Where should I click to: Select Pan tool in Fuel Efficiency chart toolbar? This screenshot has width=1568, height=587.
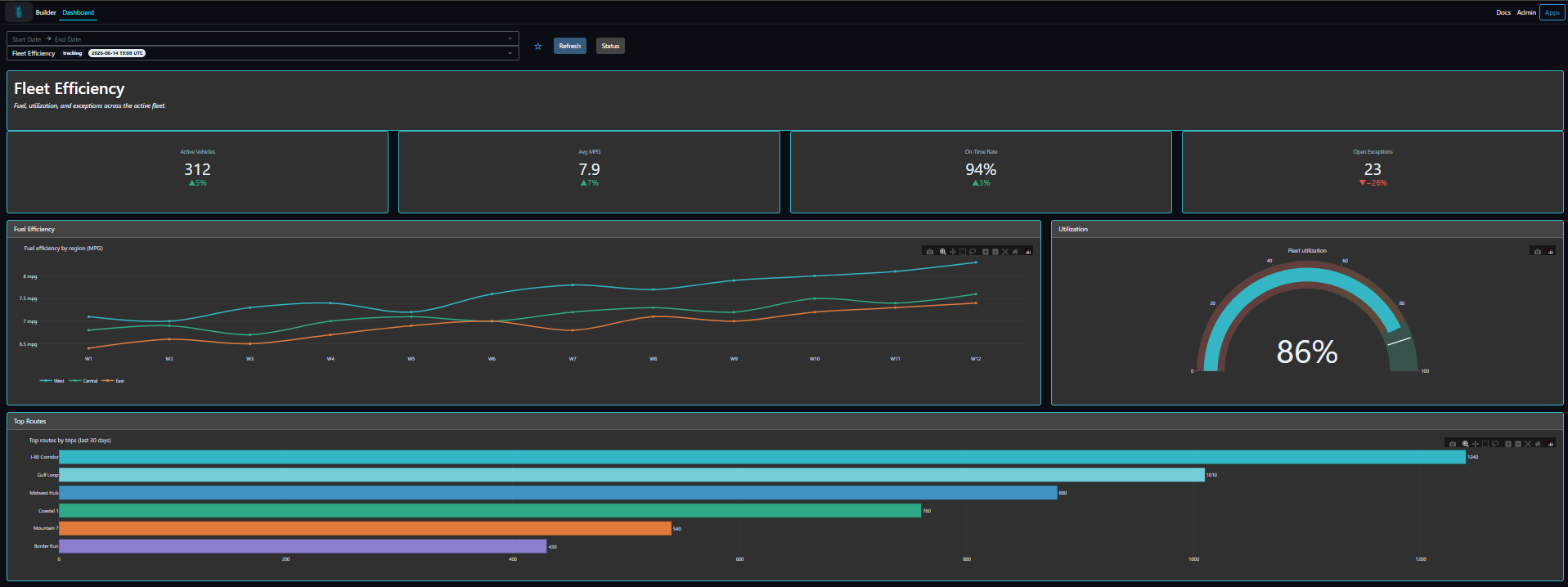tap(953, 252)
